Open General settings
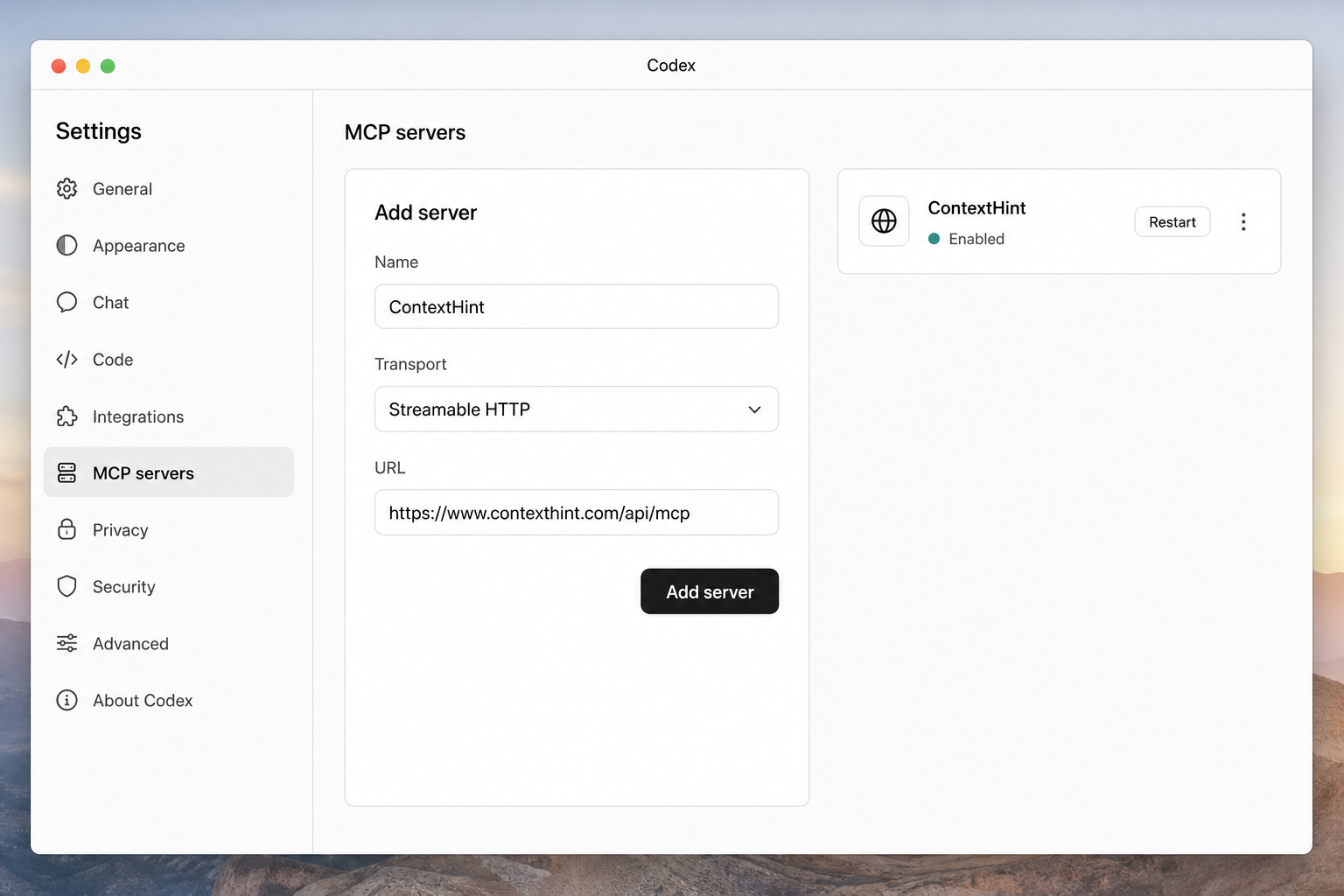This screenshot has width=1344, height=896. pos(169,189)
